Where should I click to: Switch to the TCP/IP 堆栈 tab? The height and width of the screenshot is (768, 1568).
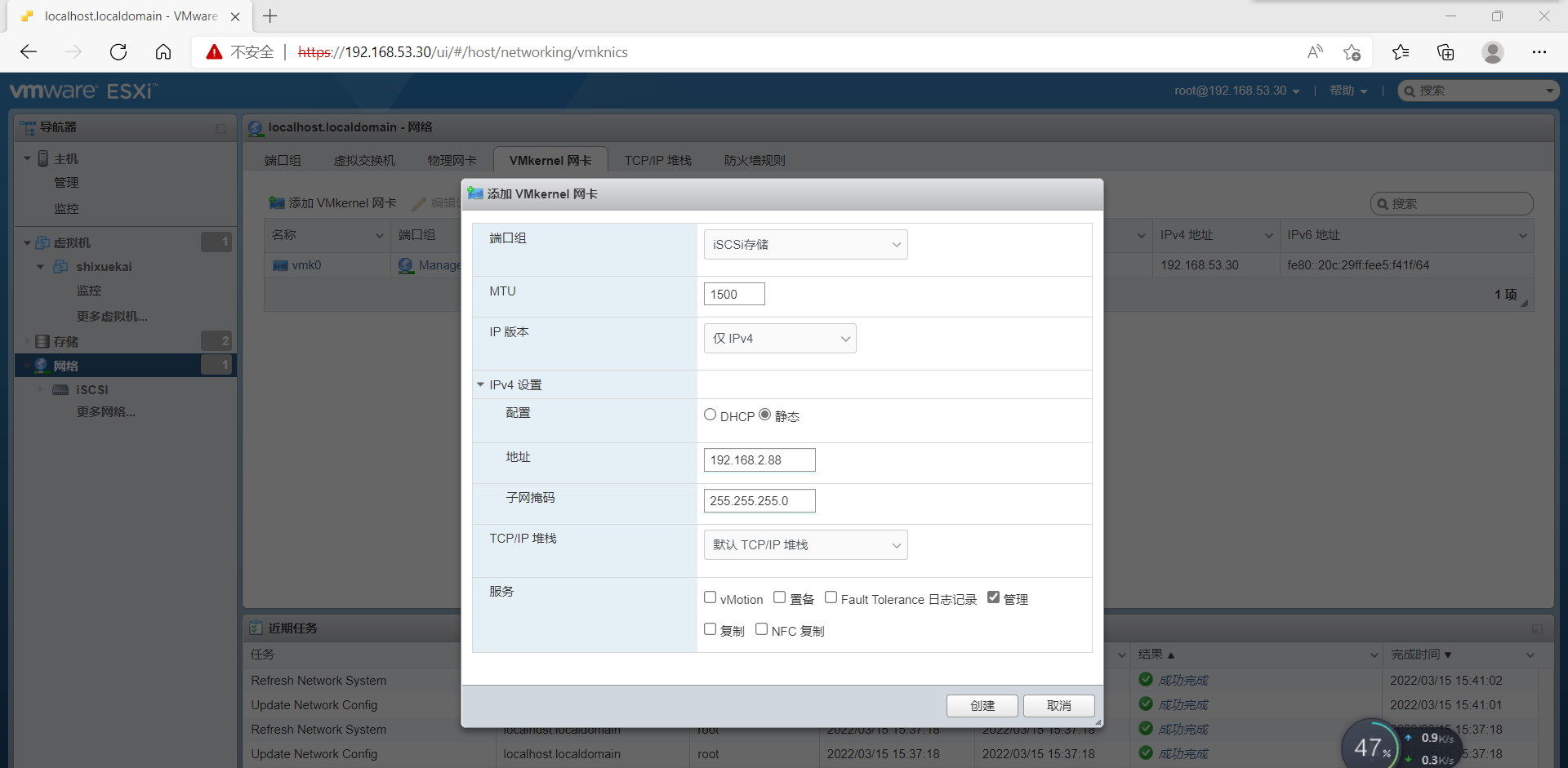[x=658, y=161]
